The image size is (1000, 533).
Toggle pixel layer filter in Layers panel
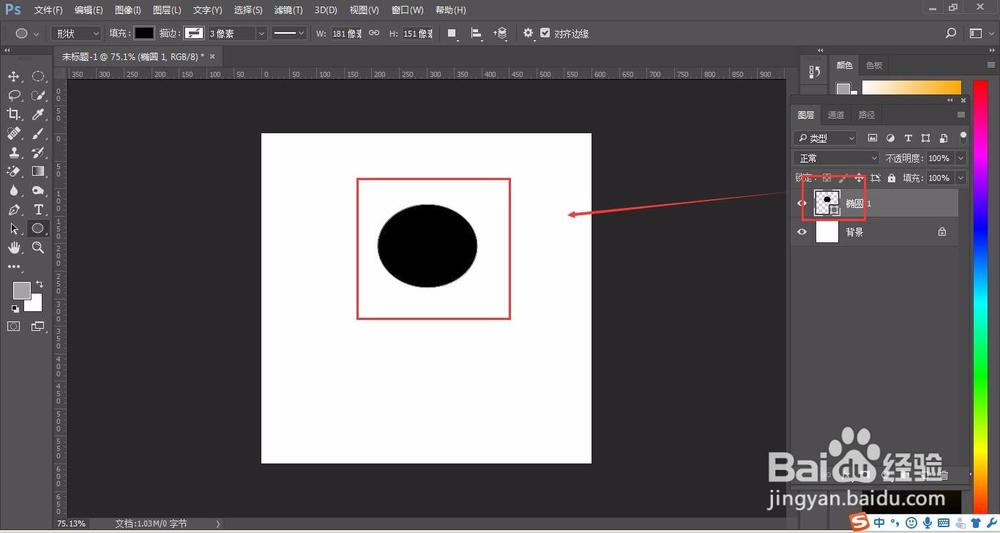point(872,138)
